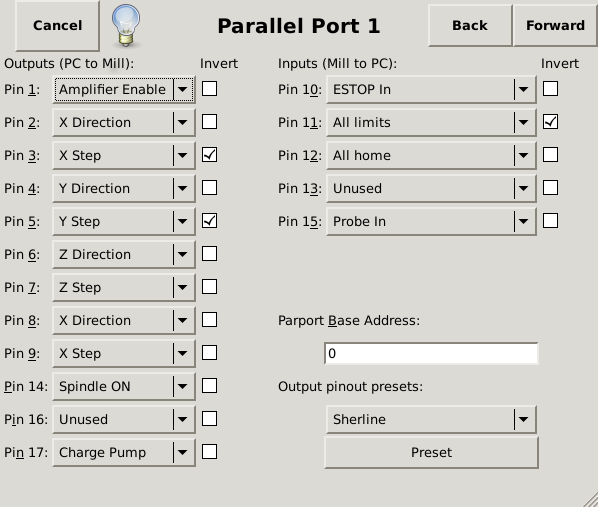
Task: Open Pin 16 Unused output dropdown
Action: [124, 419]
